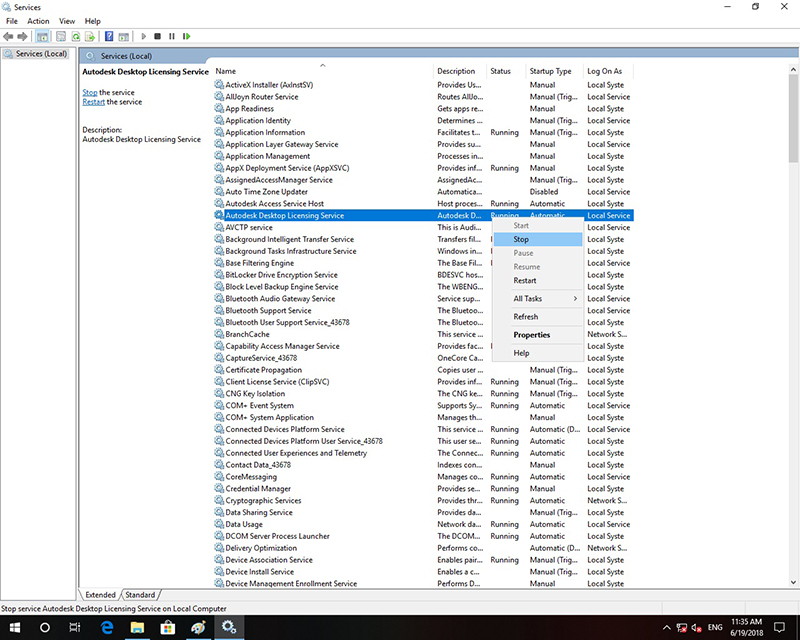Click the Back arrow in the toolbar
Screen dimensions: 800x640
(x=8, y=36)
